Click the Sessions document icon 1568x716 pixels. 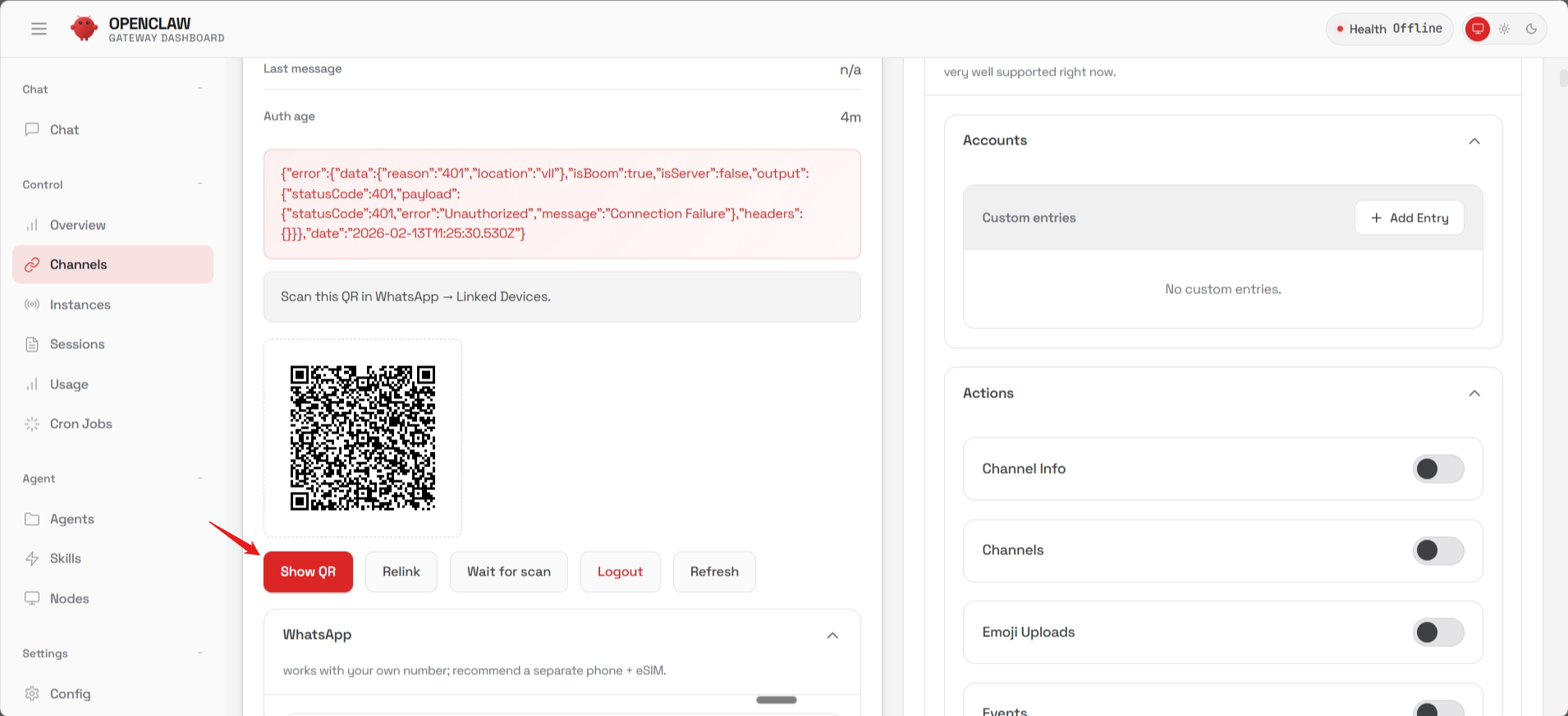pos(32,344)
